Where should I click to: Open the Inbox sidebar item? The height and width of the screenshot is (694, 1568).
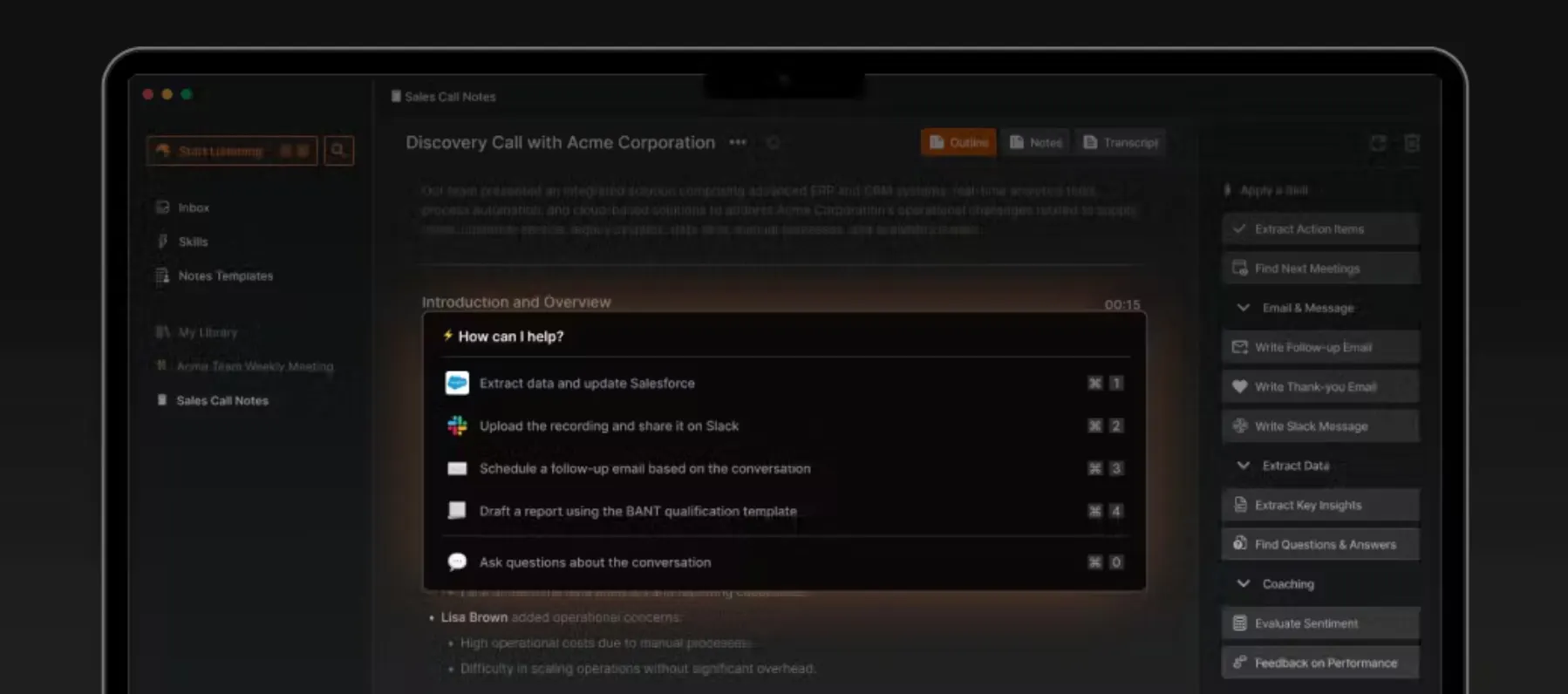click(183, 208)
